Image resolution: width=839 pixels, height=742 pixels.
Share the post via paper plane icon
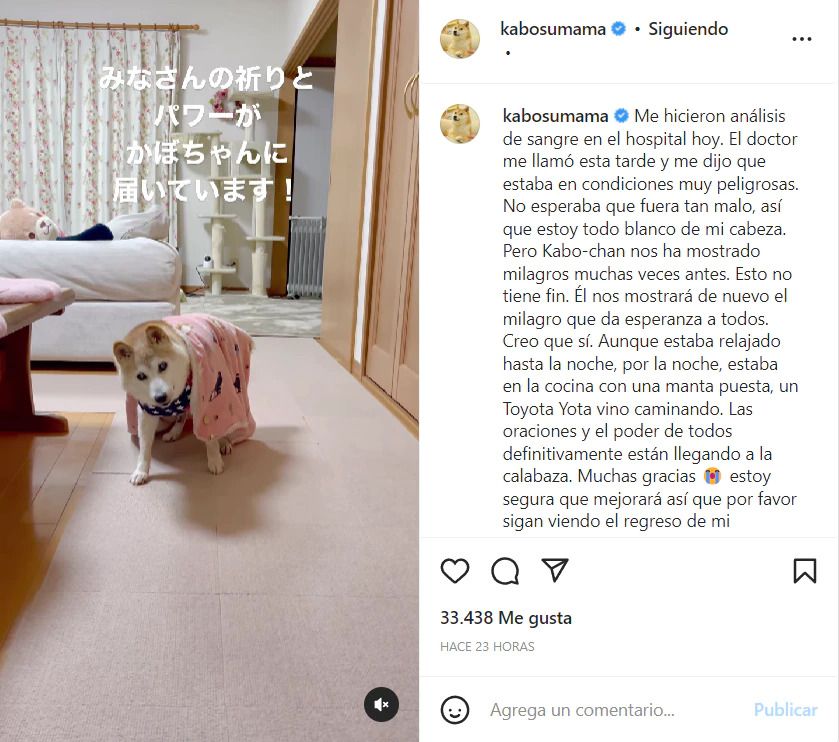coord(554,570)
